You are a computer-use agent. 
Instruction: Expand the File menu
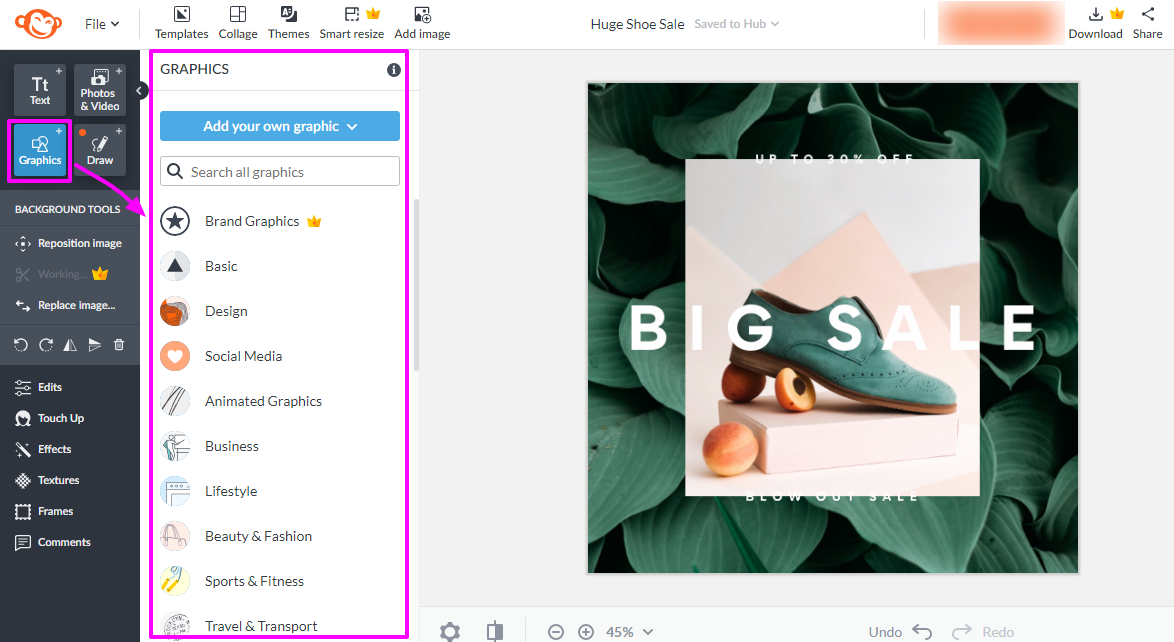coord(102,24)
